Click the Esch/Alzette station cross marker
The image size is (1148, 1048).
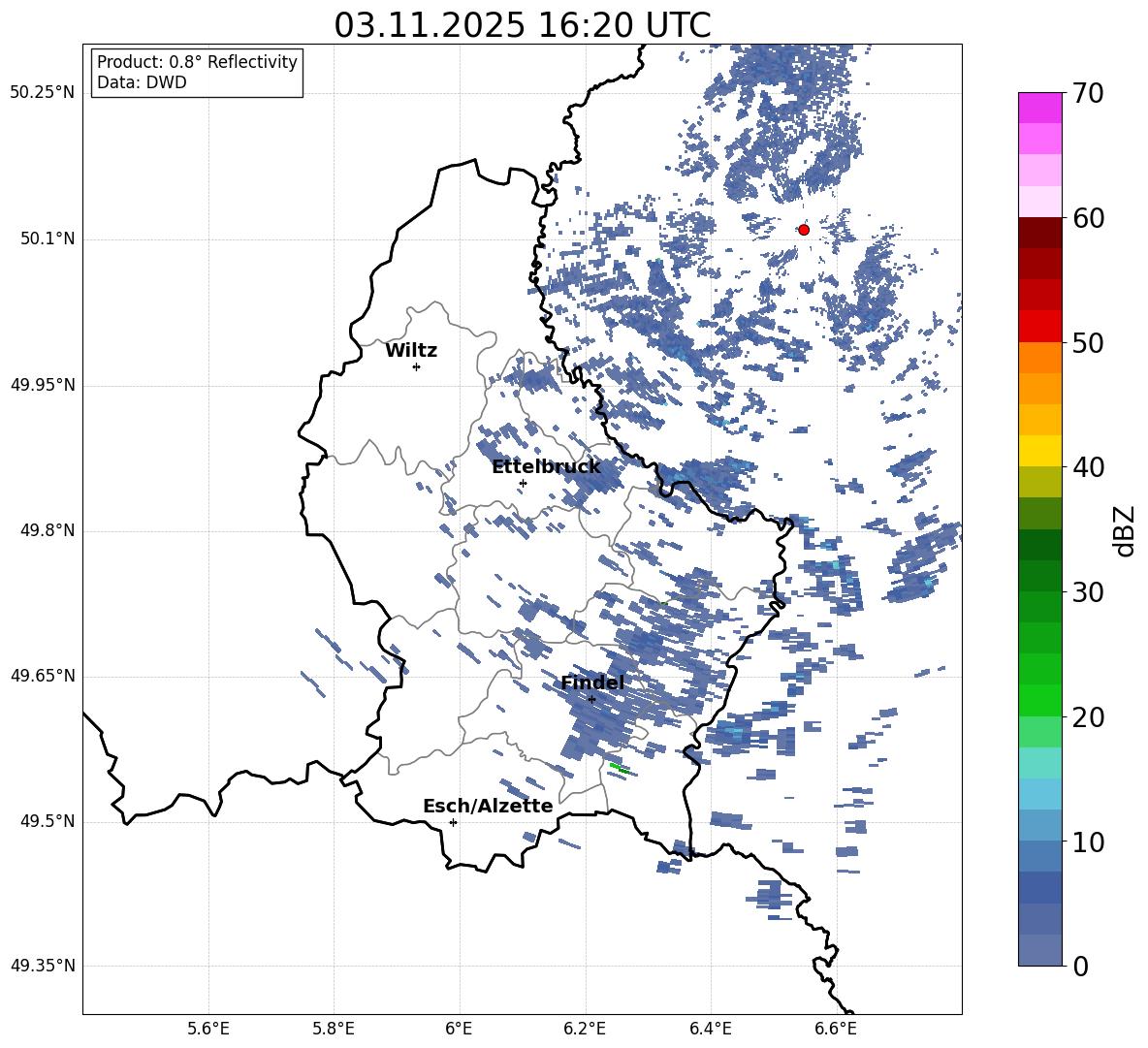tap(453, 822)
